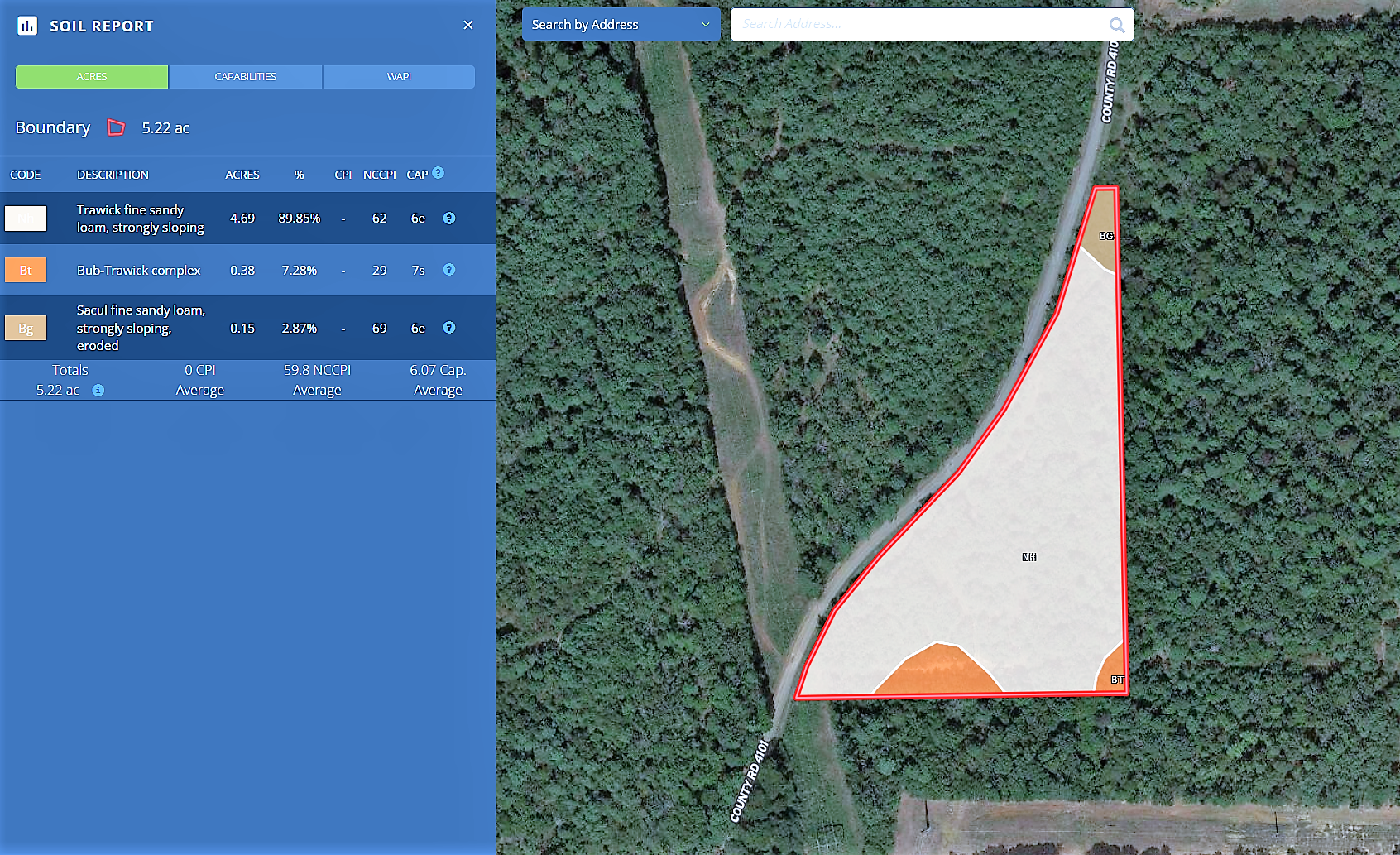Close the Soil Report panel

click(468, 26)
